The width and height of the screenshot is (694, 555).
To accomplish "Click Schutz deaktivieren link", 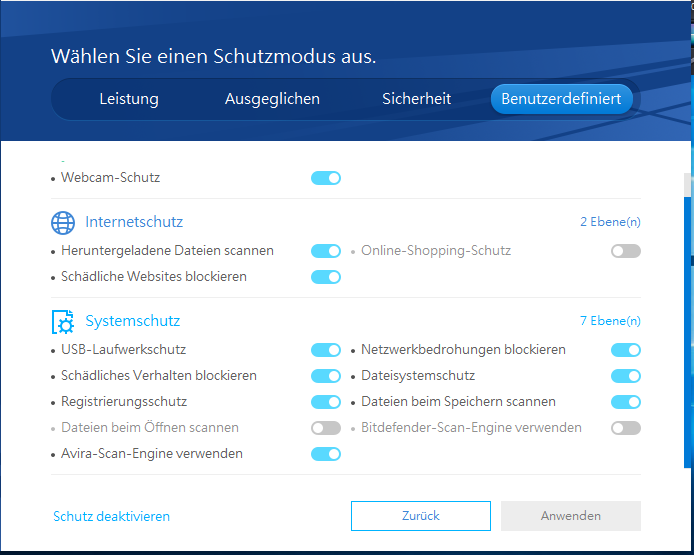I will [111, 517].
